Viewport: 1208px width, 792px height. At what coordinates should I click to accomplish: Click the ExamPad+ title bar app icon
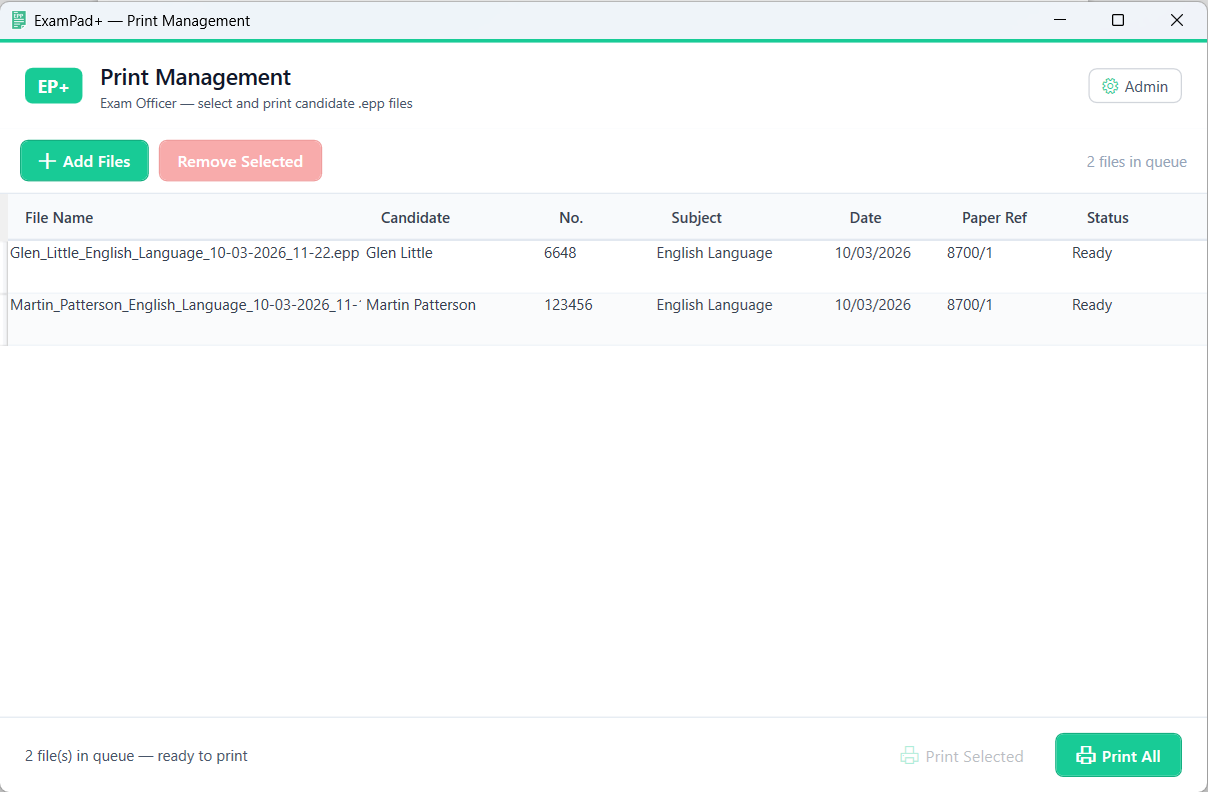click(x=18, y=20)
